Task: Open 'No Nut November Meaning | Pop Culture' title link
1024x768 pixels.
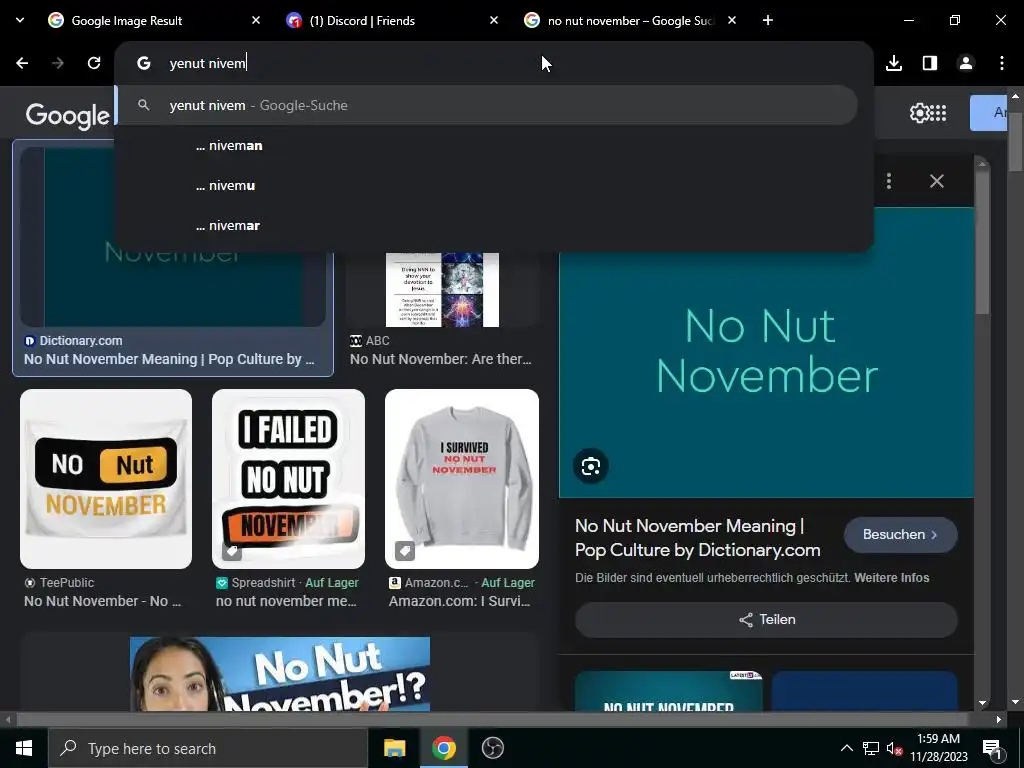Action: tap(697, 538)
